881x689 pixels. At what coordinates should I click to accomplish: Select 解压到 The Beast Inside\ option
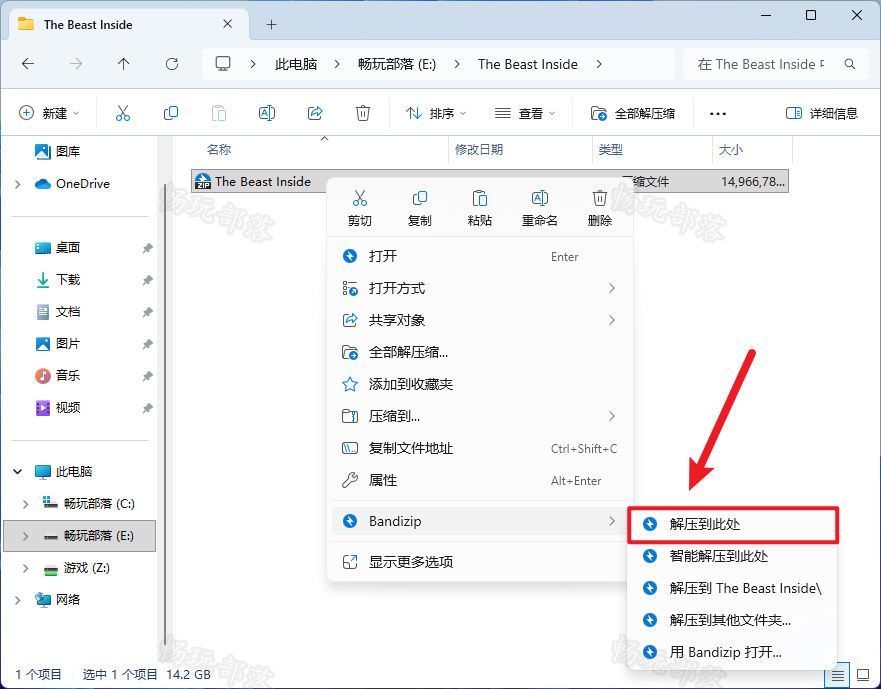coord(733,588)
